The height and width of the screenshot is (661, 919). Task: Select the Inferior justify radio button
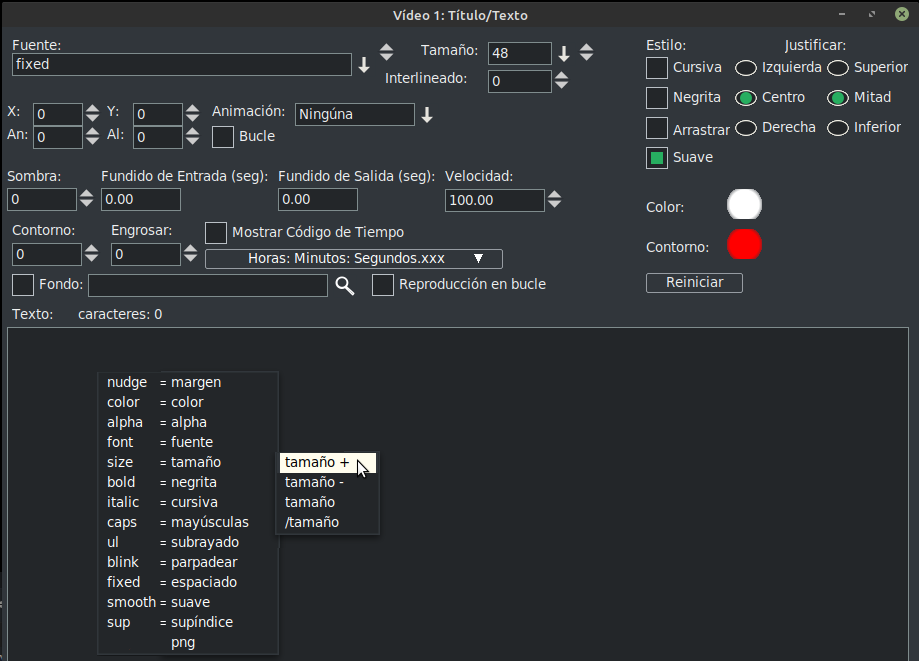[x=838, y=128]
